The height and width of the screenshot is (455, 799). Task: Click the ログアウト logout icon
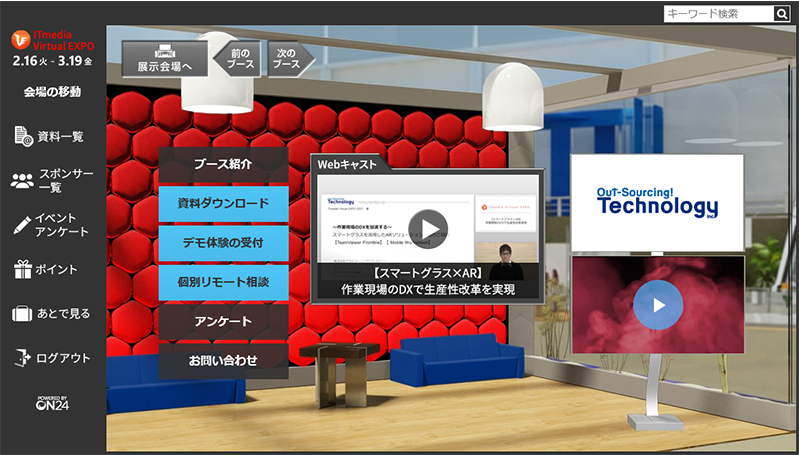tap(22, 357)
